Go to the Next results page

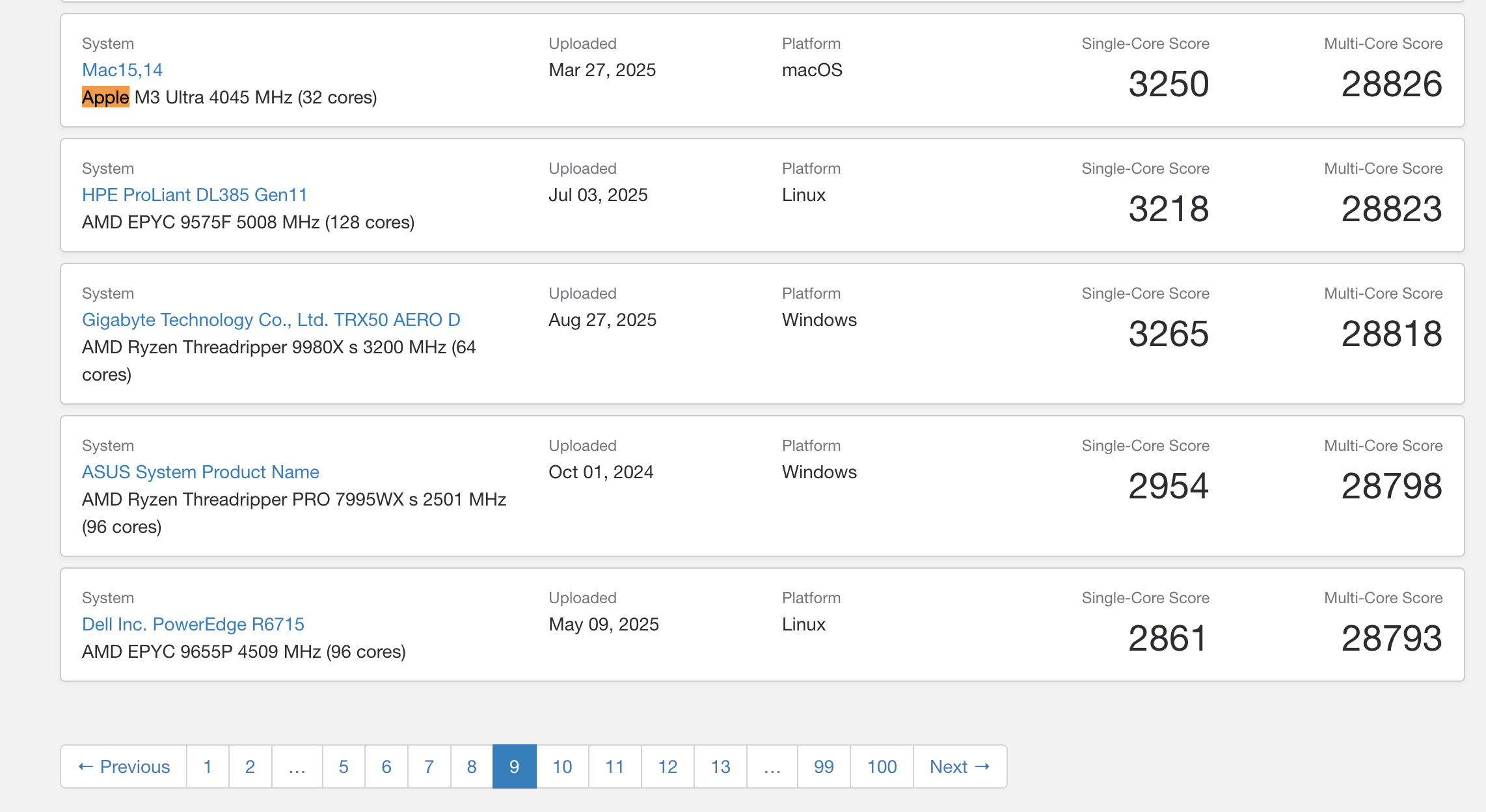point(960,766)
